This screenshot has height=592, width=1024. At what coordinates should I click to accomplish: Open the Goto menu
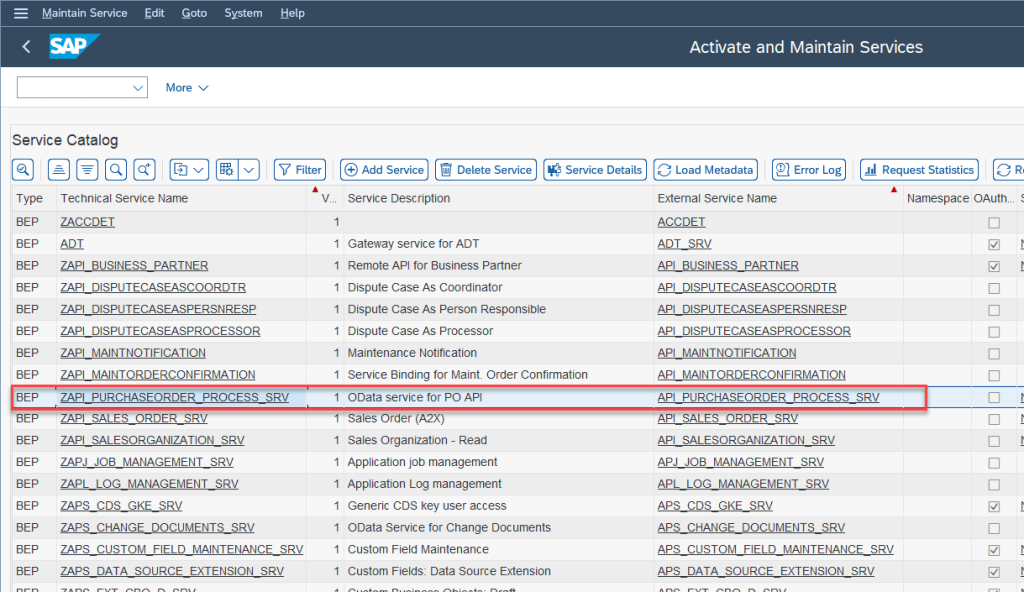point(194,13)
